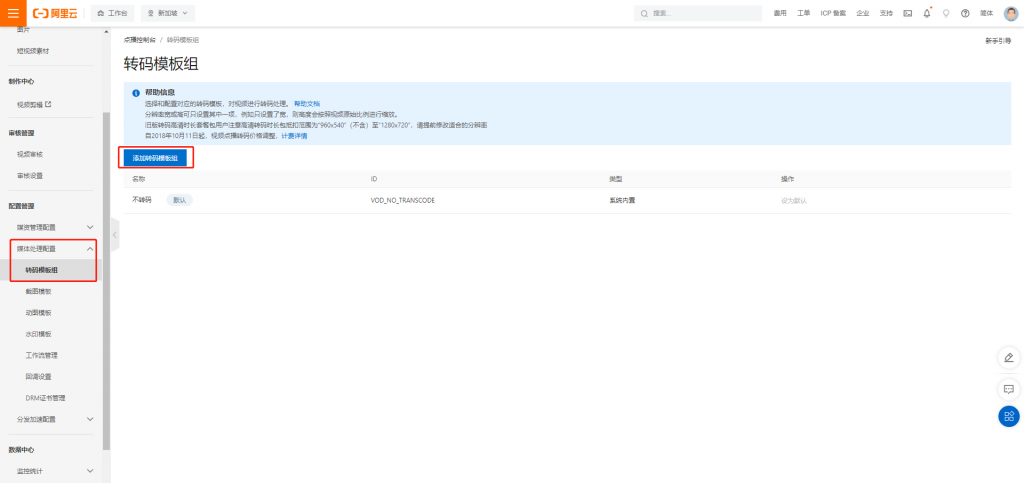
Task: Expand the 新加坡 region dropdown
Action: 167,13
